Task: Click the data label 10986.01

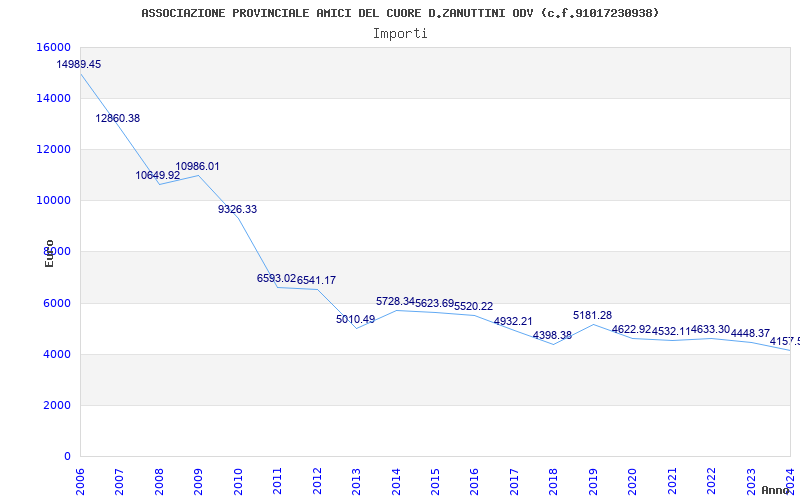Action: coord(197,166)
